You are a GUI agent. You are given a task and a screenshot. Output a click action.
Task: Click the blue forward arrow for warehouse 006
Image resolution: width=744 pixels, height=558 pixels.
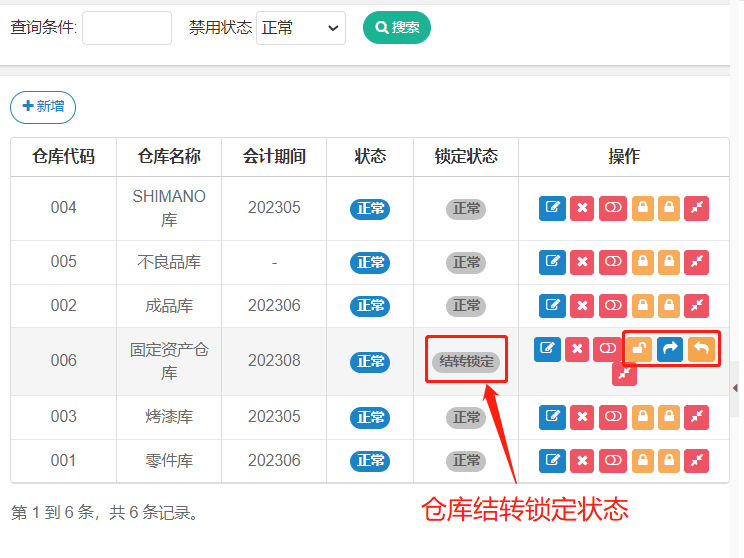tap(670, 348)
